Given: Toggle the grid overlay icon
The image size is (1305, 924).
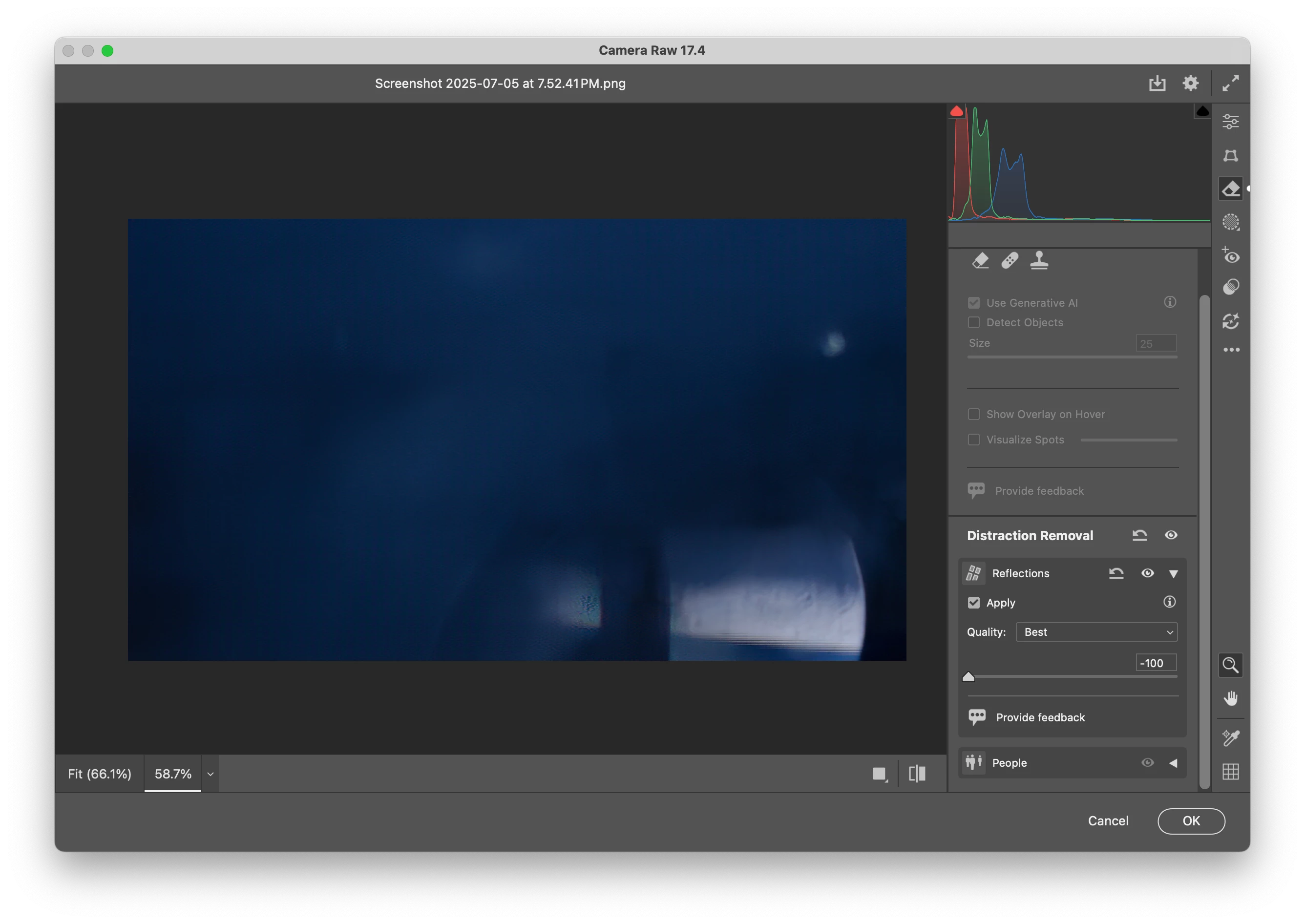Looking at the screenshot, I should (1230, 772).
